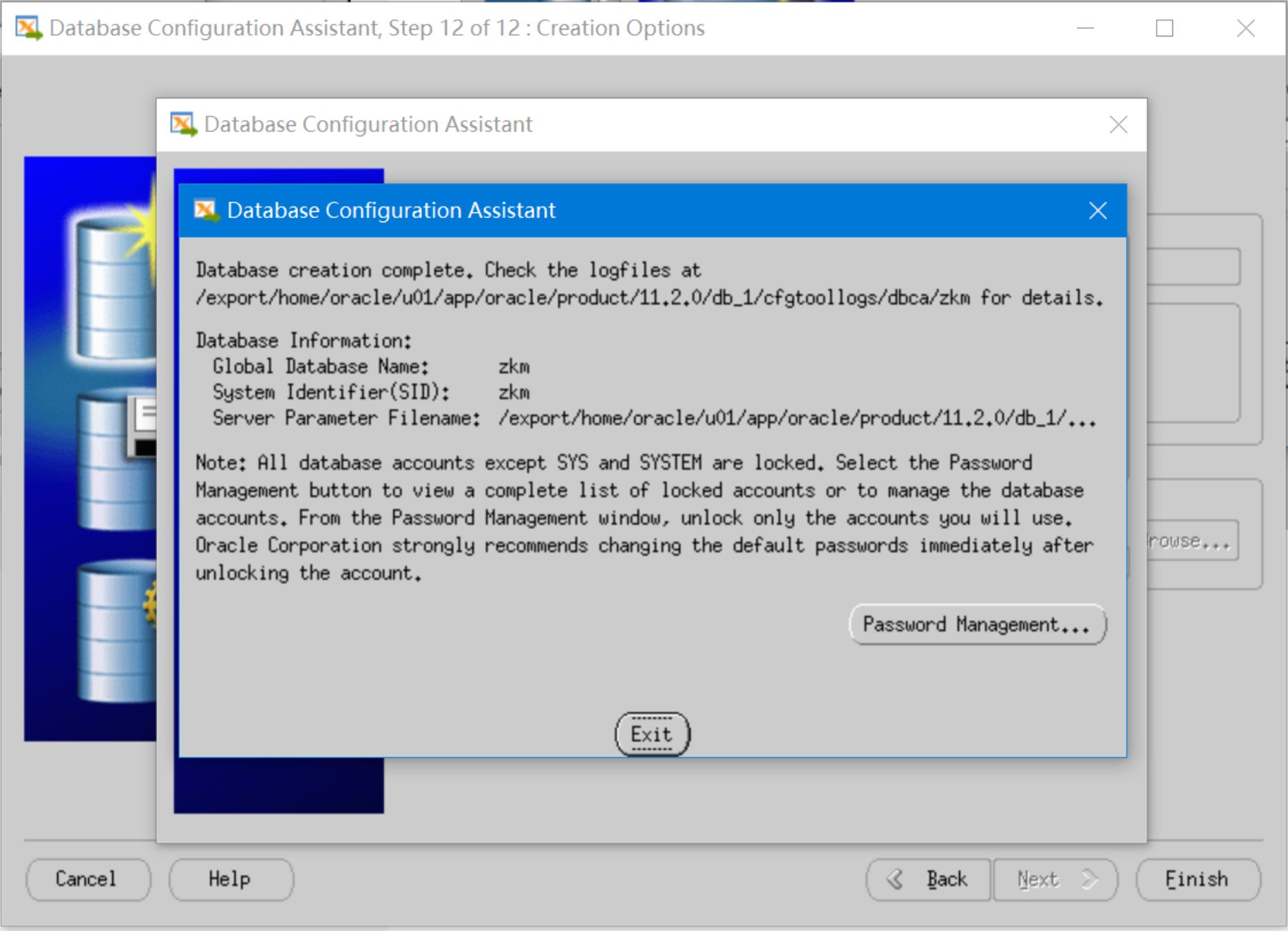
Task: Open Help in the wizard window
Action: click(x=231, y=879)
